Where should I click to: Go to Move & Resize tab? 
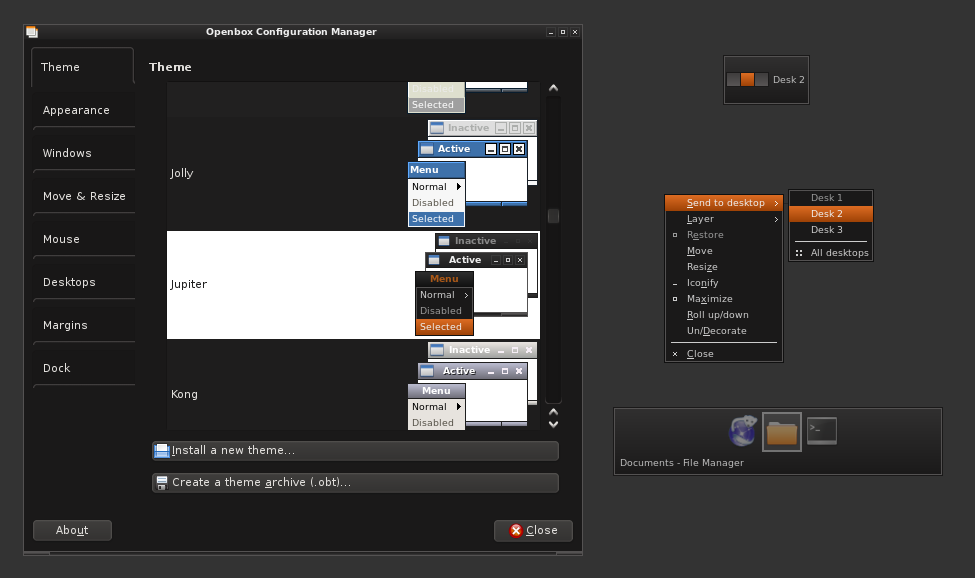pyautogui.click(x=84, y=196)
